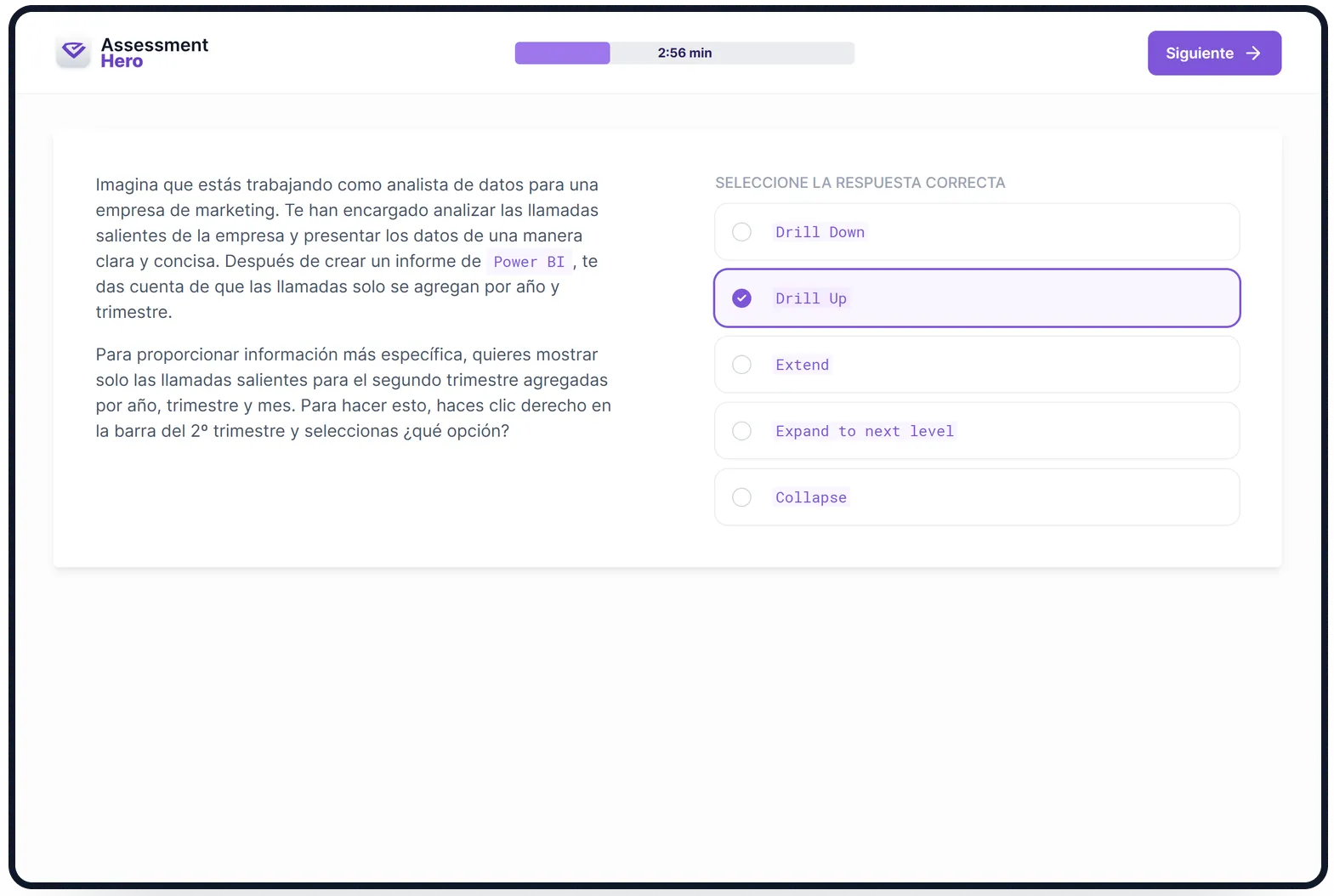Click the "Expand to next level" label text
Screen dimensions: 1334x896
pyautogui.click(x=864, y=431)
